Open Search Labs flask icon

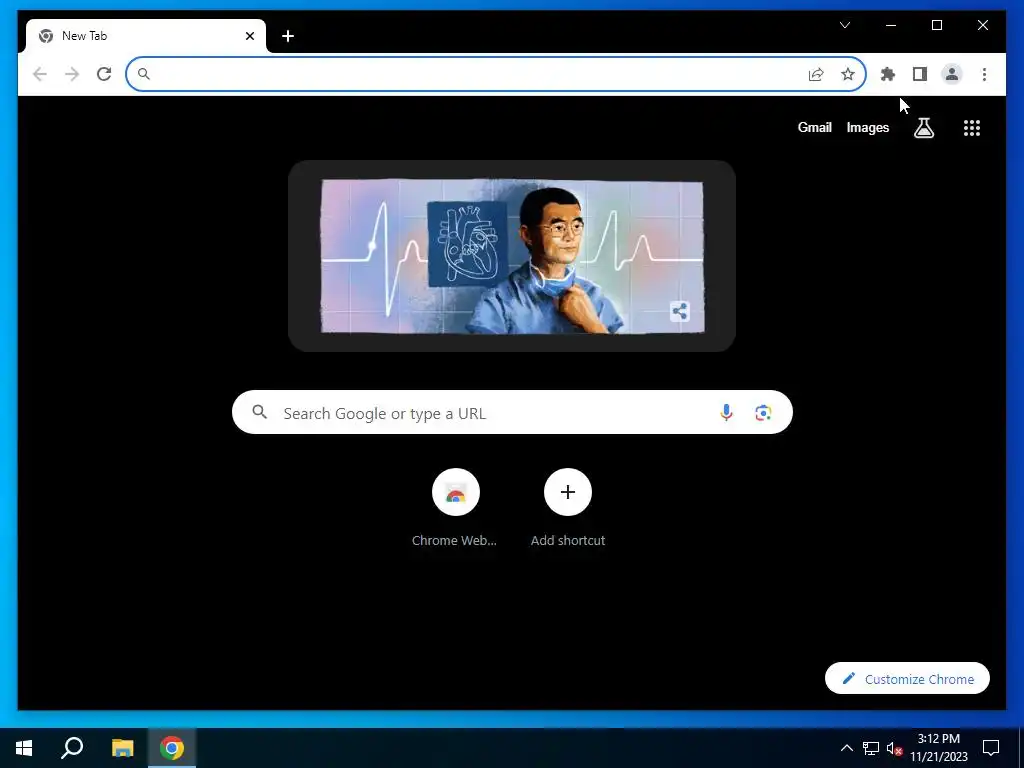(923, 128)
